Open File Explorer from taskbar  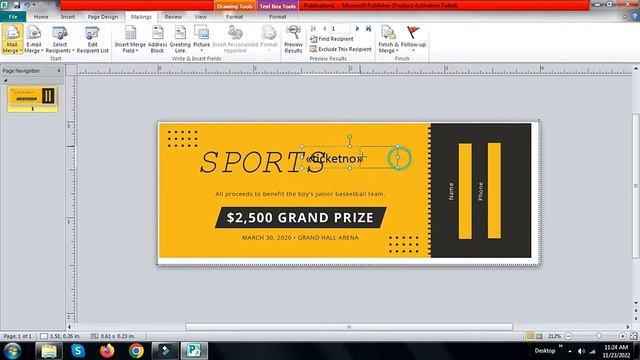(49, 351)
